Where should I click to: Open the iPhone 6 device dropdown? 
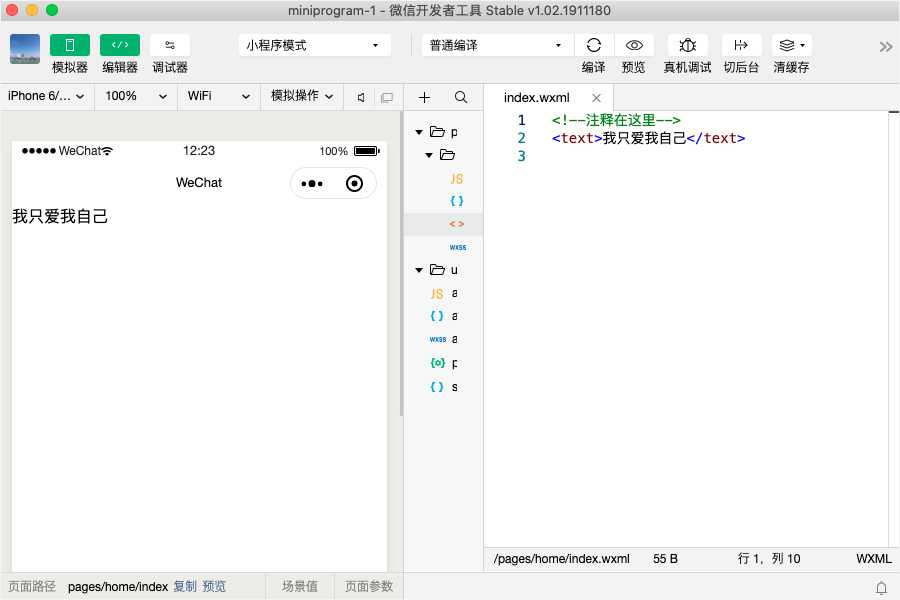(x=46, y=96)
